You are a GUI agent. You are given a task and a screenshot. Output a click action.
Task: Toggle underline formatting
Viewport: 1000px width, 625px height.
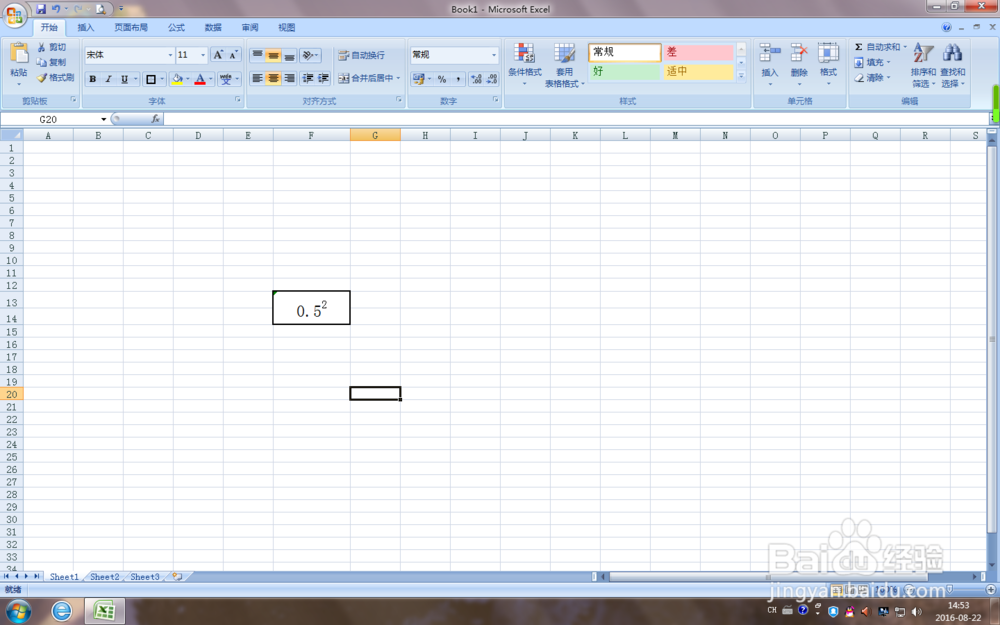pos(124,79)
